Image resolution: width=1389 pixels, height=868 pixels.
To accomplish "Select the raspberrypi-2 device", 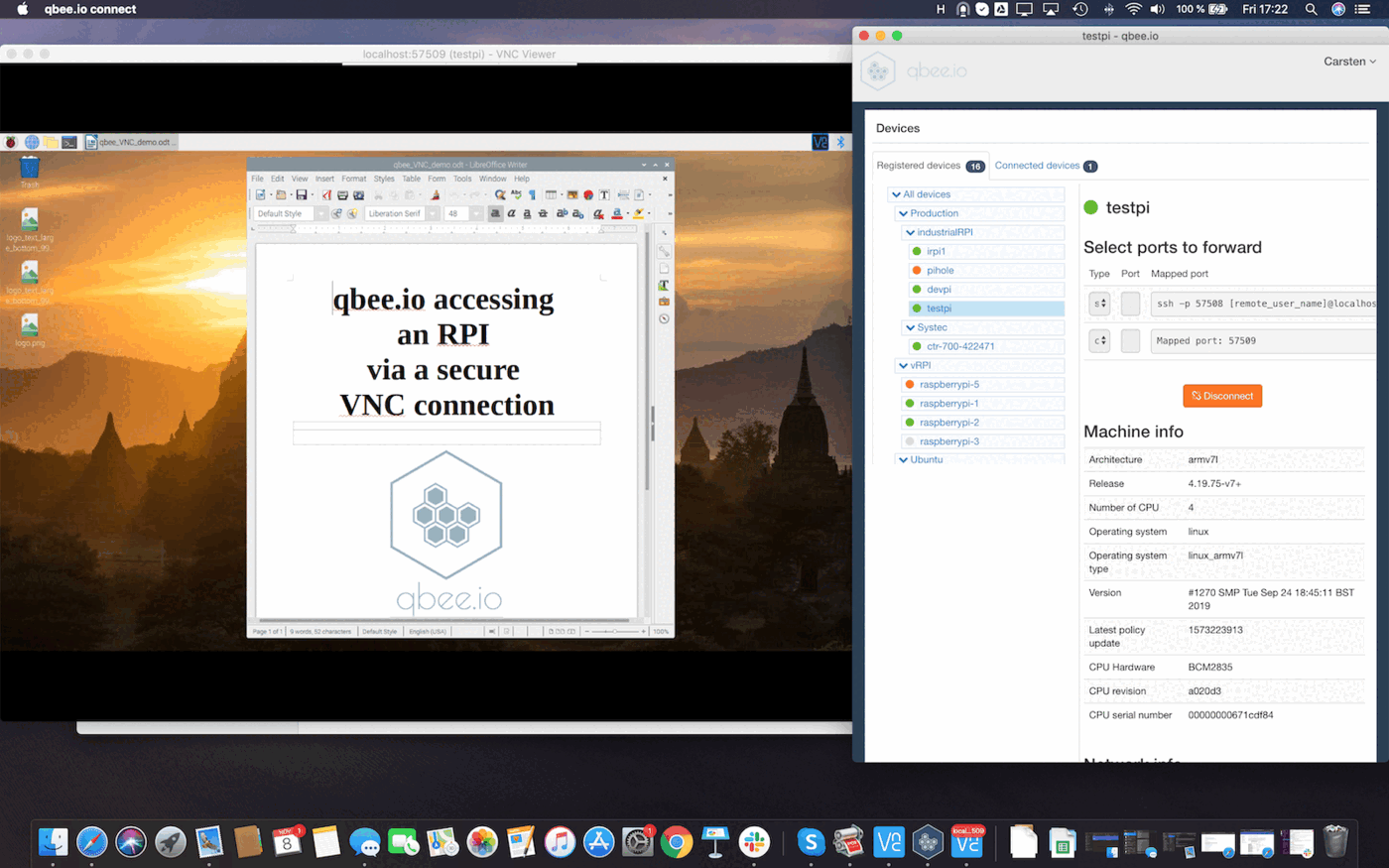I will click(x=982, y=422).
